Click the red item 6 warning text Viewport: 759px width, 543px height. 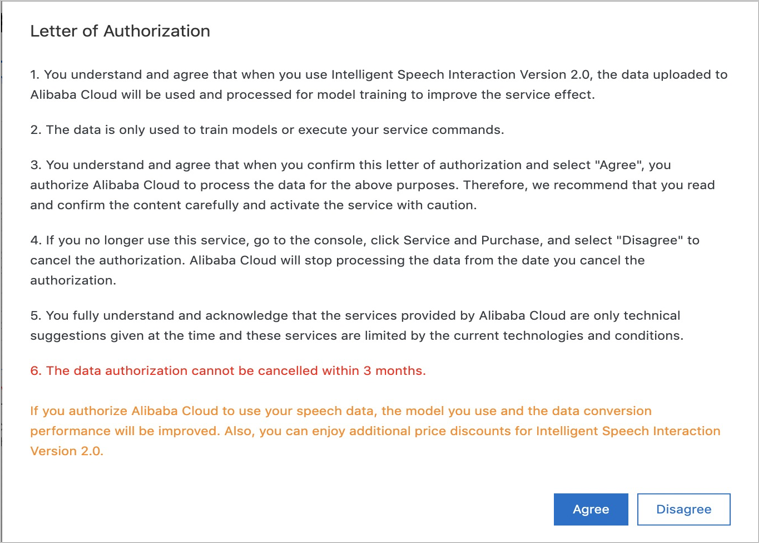(228, 370)
